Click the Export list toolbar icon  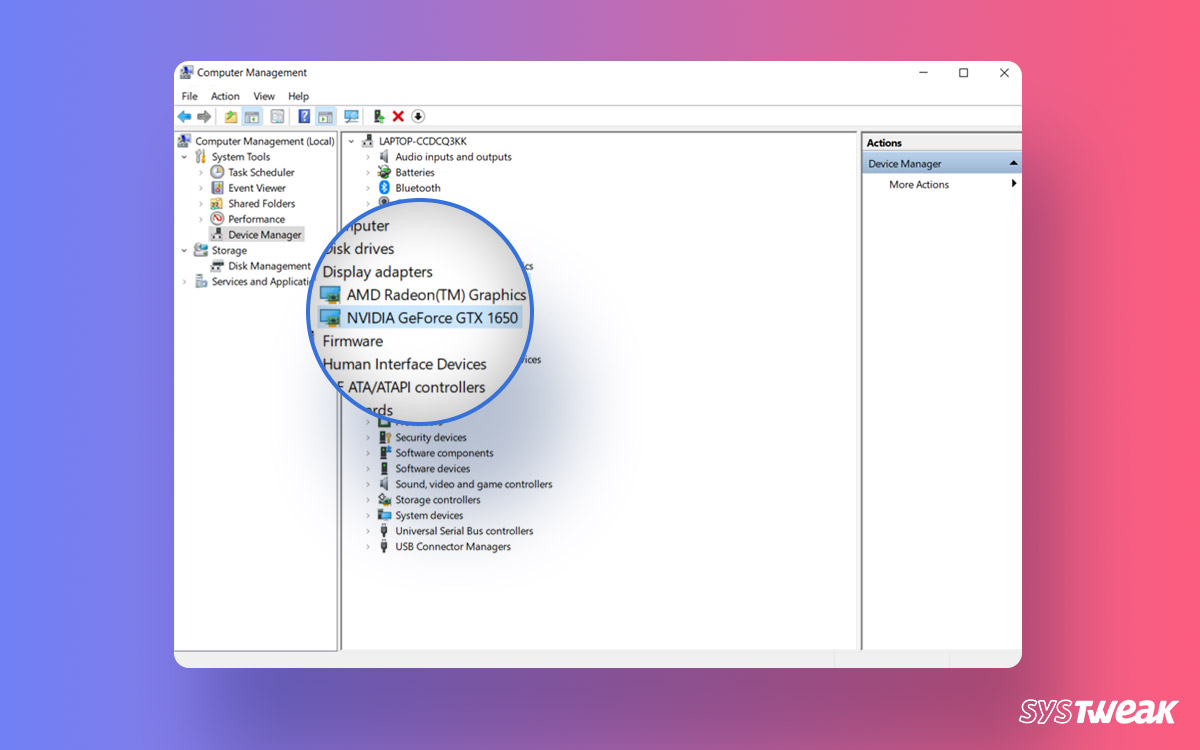tap(228, 116)
